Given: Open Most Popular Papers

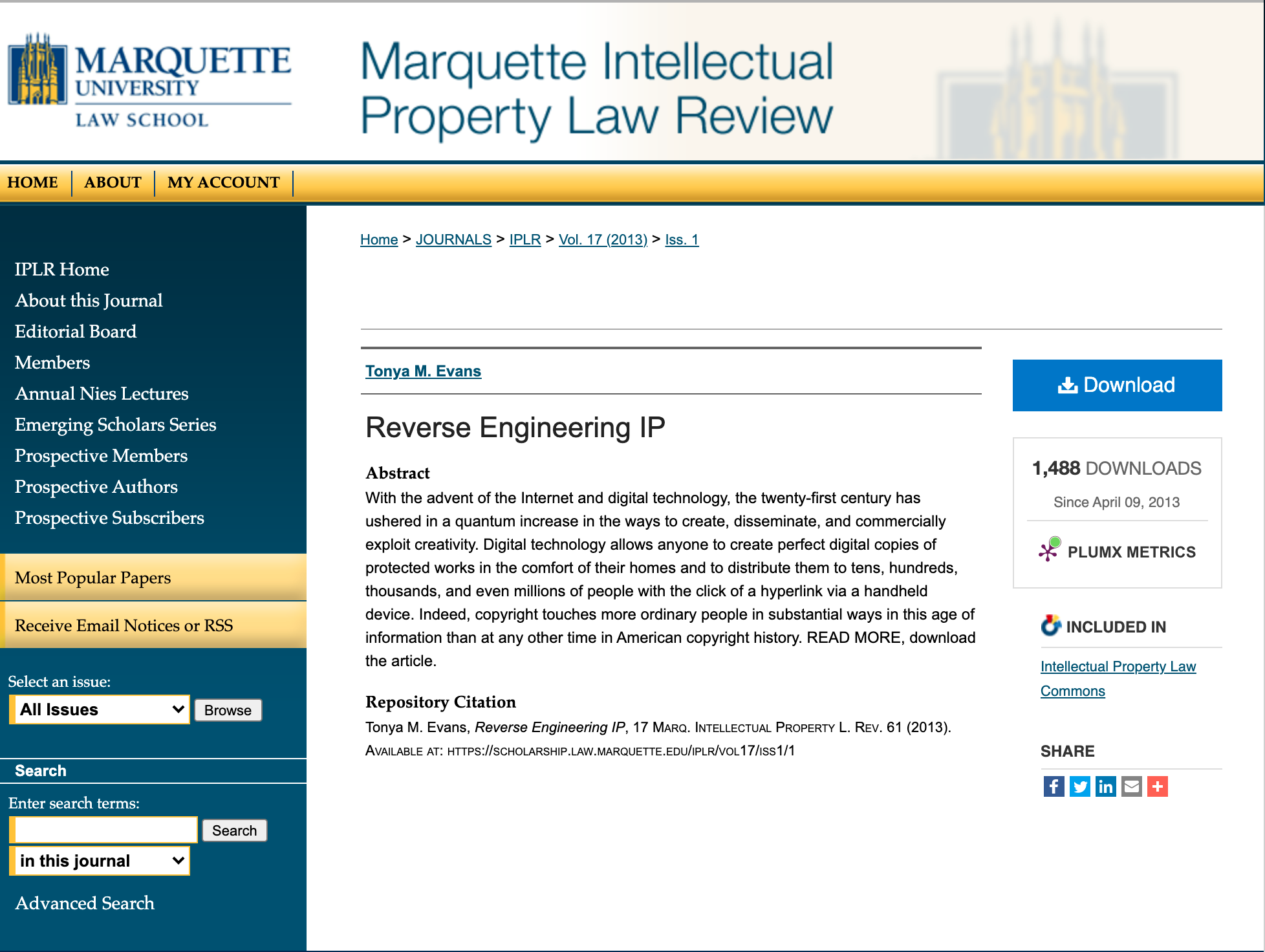Looking at the screenshot, I should tap(153, 578).
